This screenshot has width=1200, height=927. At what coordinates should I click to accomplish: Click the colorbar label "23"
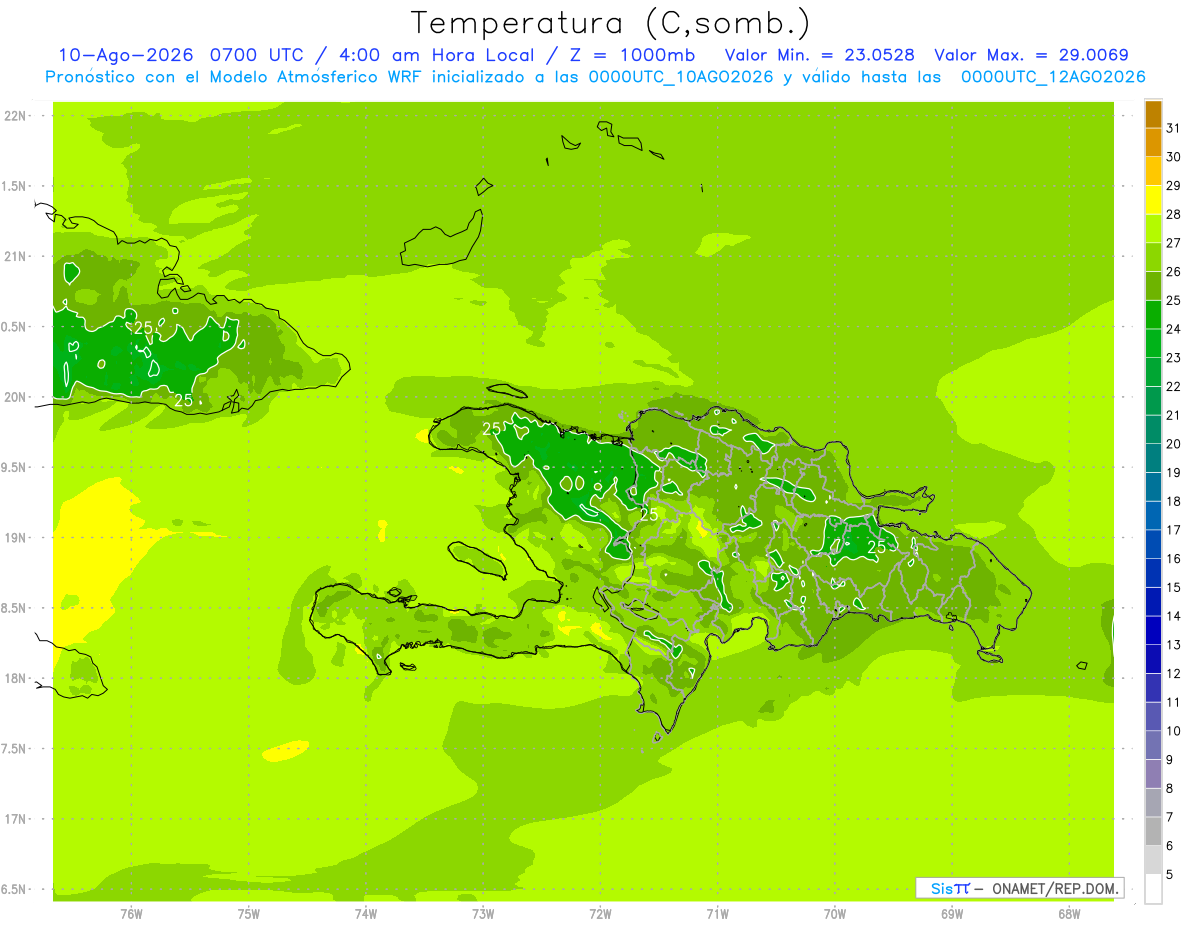1174,358
